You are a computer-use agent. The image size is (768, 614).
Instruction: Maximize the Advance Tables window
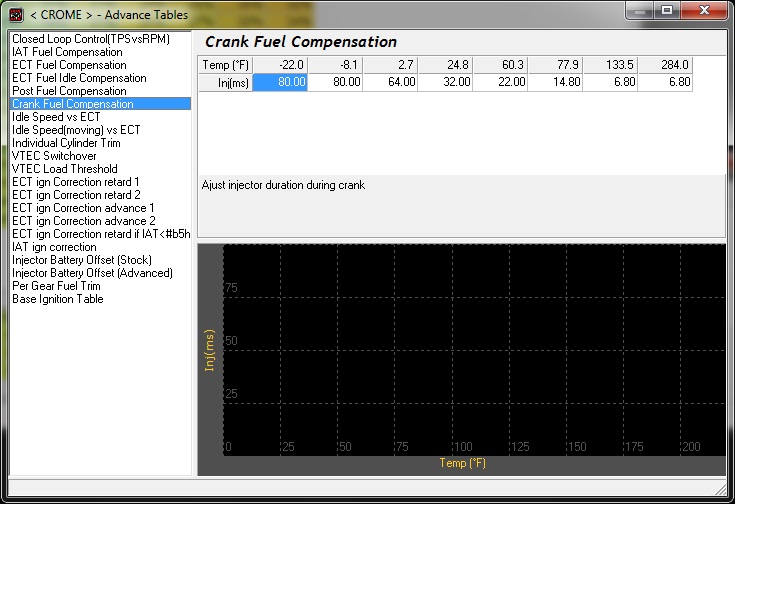(x=667, y=10)
